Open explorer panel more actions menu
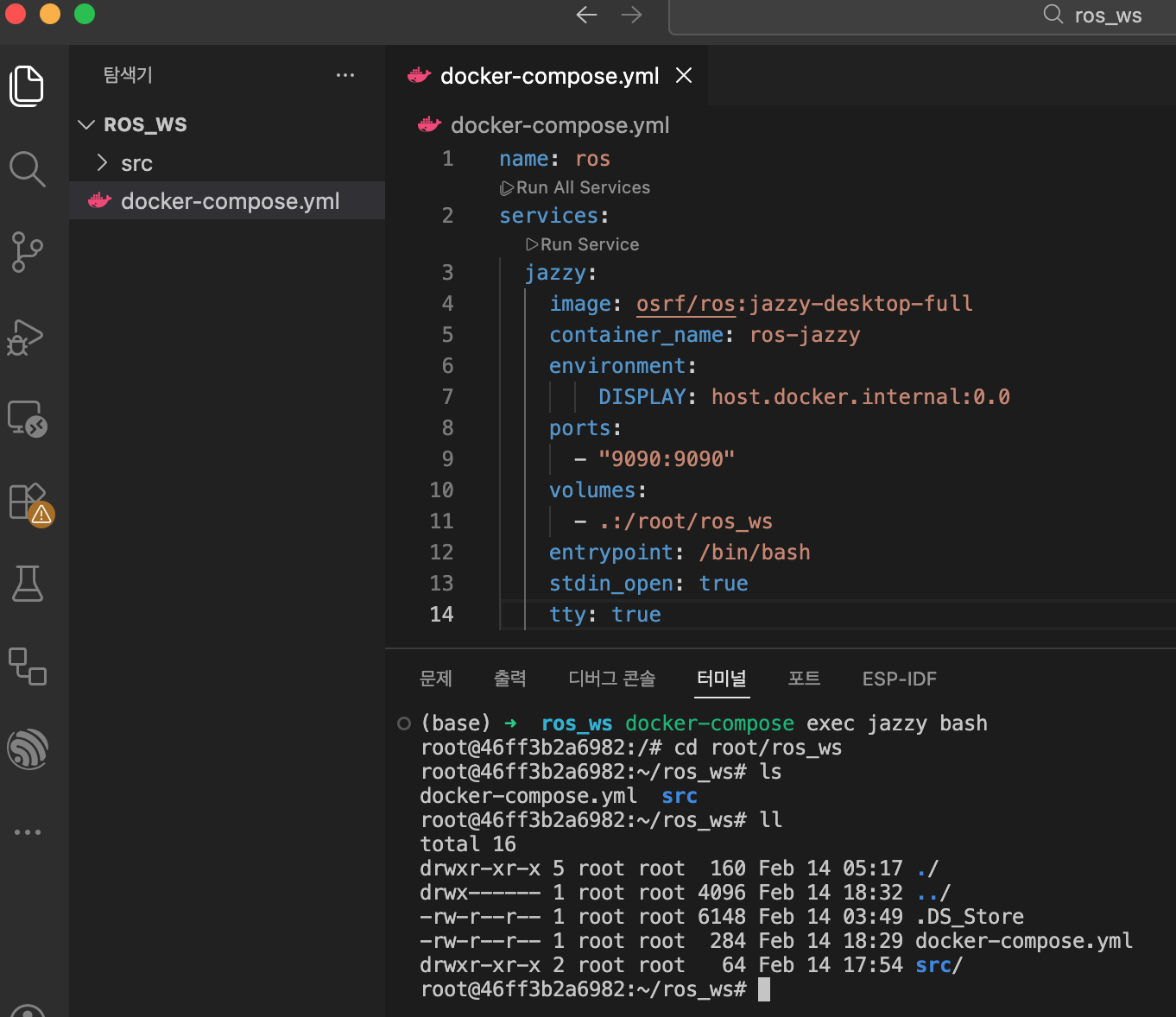Screen dimensions: 1176x1017 click(345, 75)
